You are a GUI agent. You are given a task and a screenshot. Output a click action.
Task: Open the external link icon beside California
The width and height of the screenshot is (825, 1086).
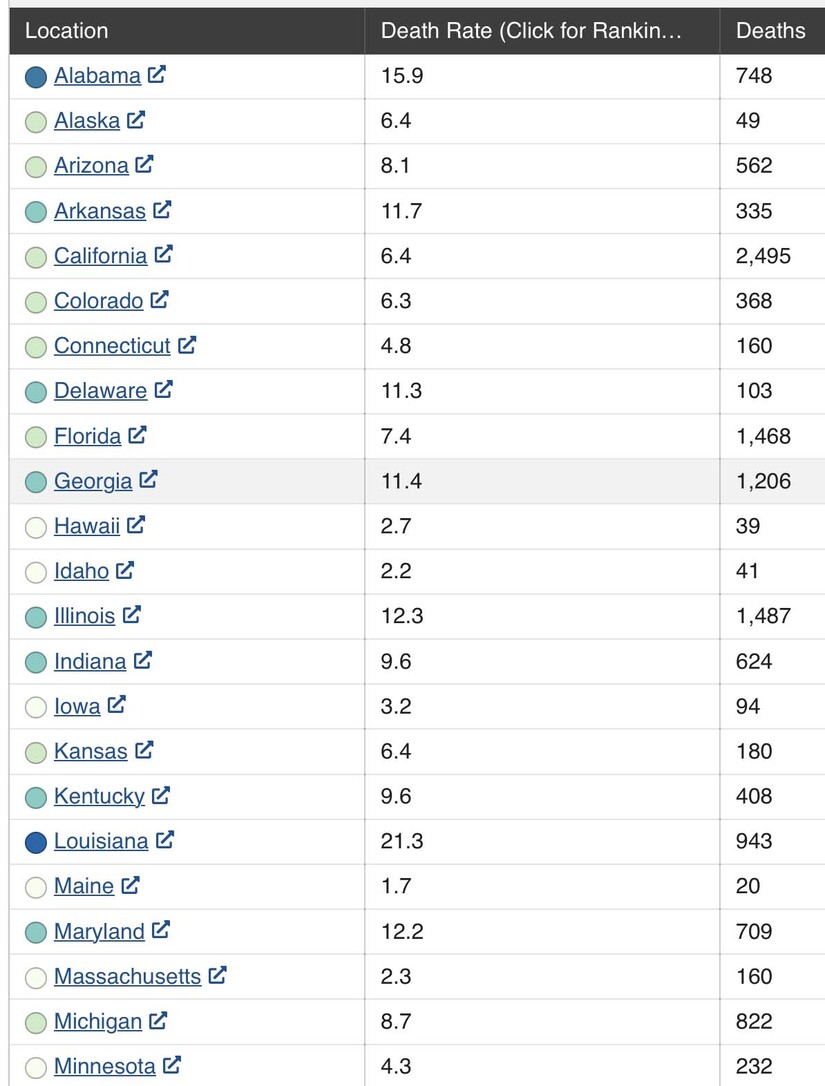163,254
